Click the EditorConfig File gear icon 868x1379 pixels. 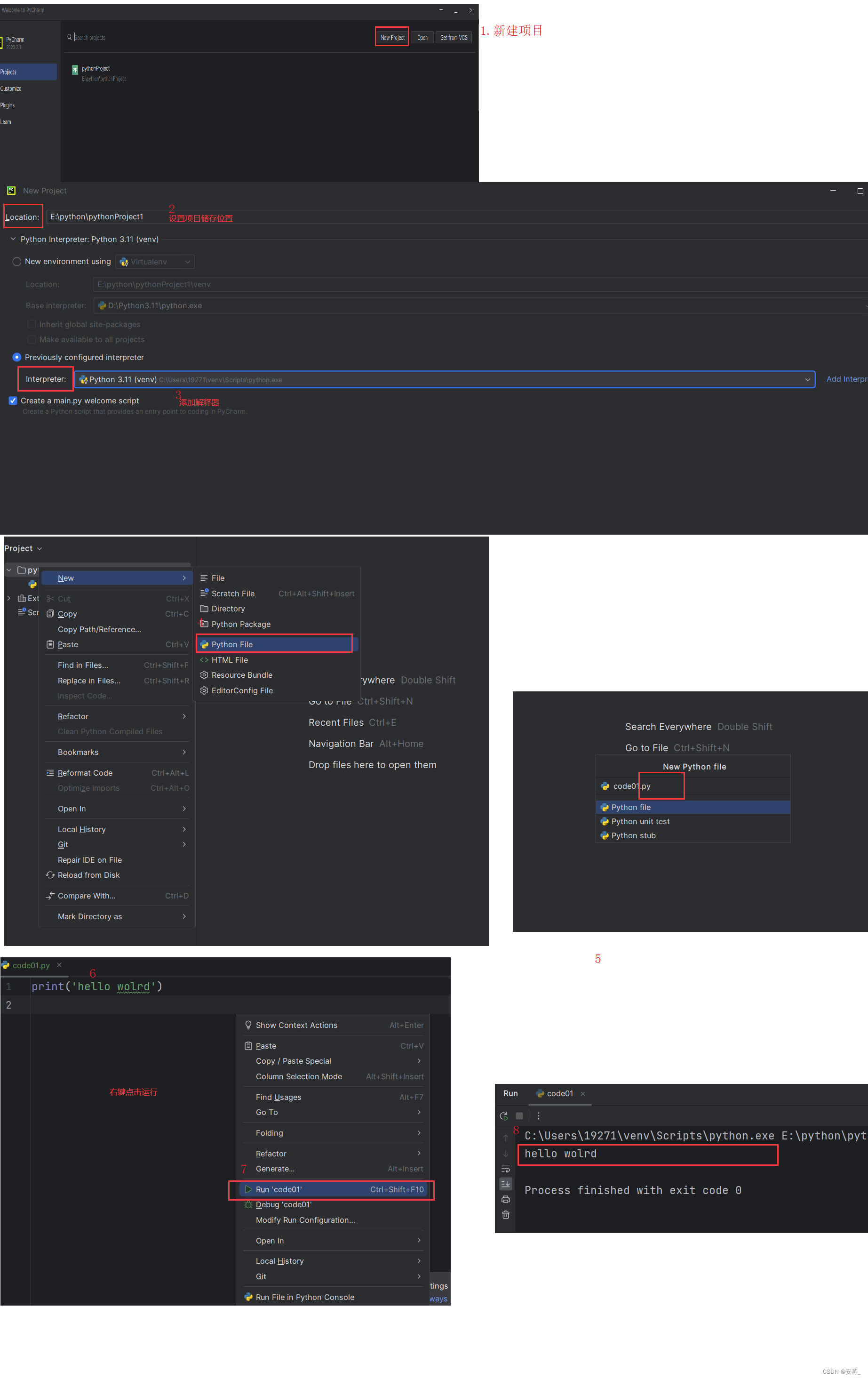(x=204, y=690)
